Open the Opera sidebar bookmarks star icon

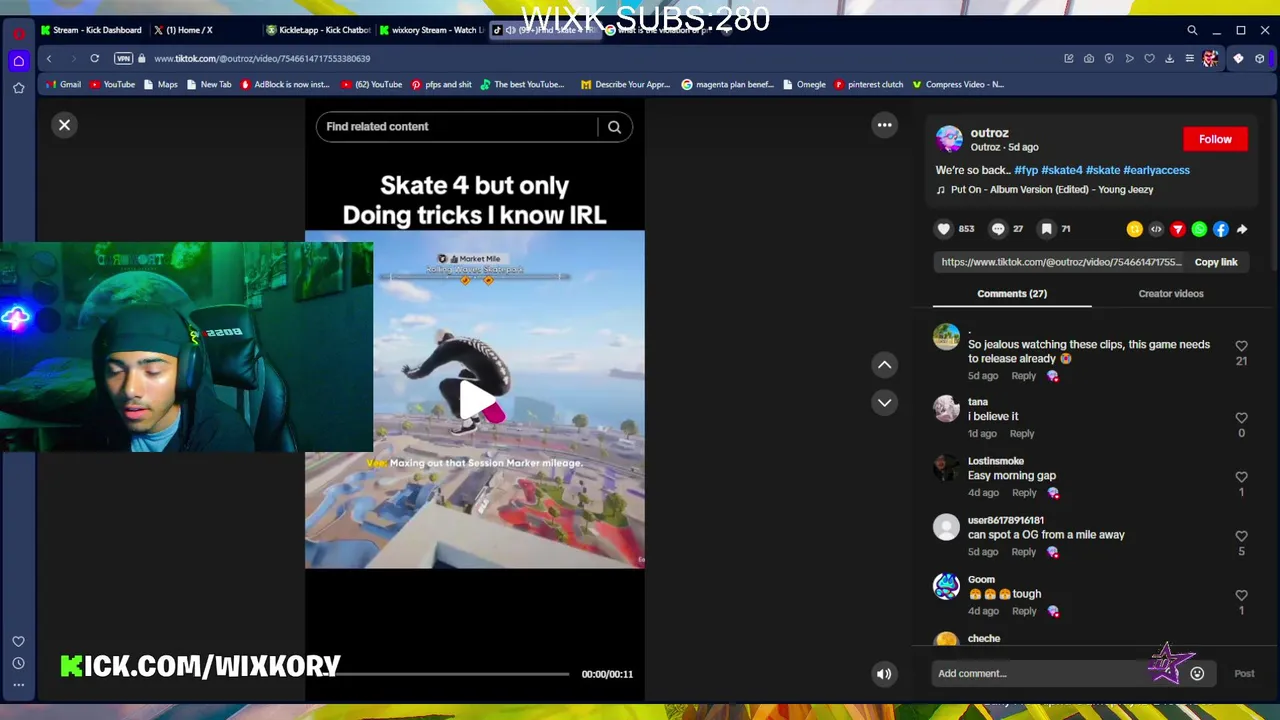point(18,88)
